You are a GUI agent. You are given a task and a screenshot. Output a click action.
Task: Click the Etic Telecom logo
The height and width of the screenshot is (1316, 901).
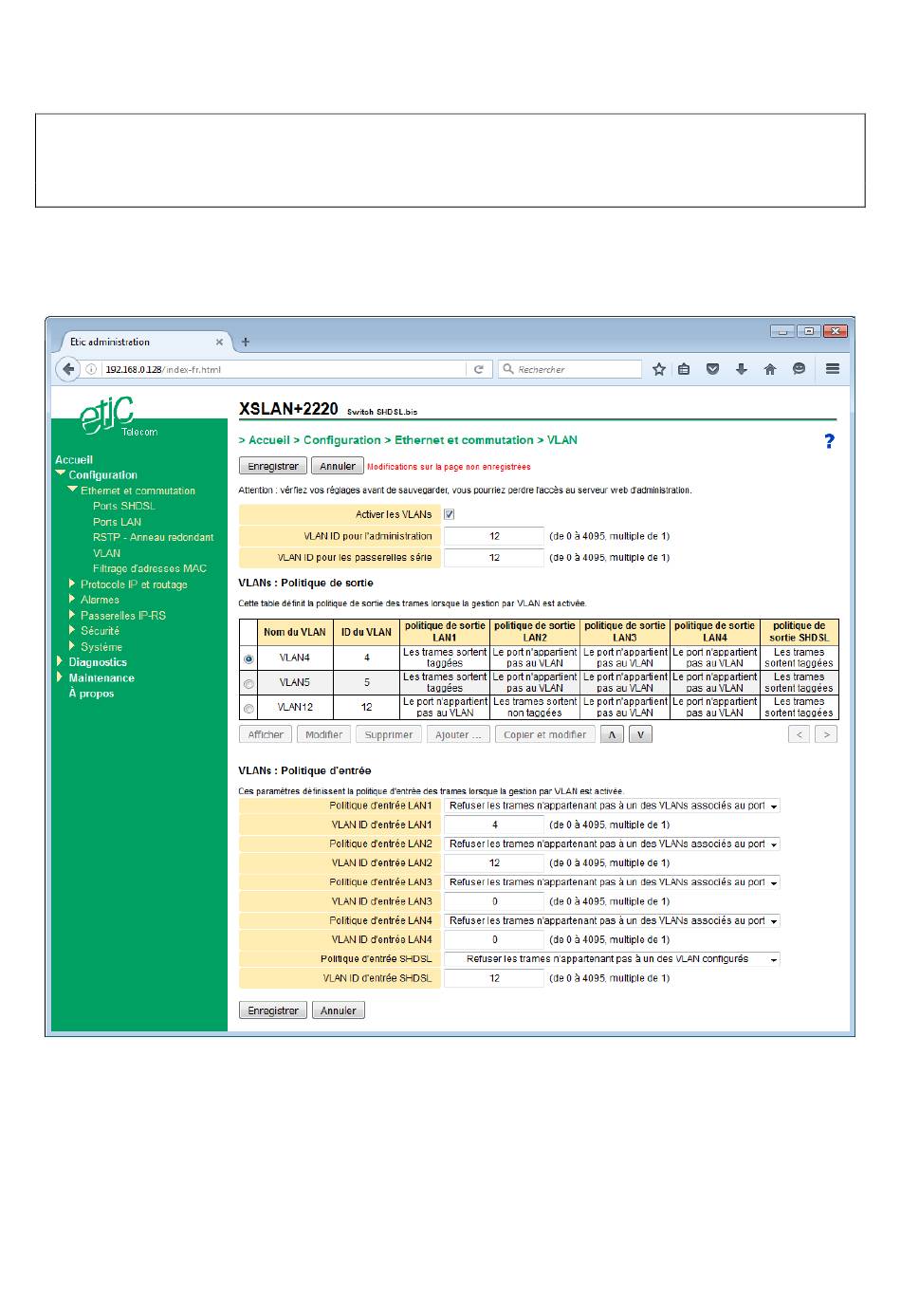tap(117, 417)
